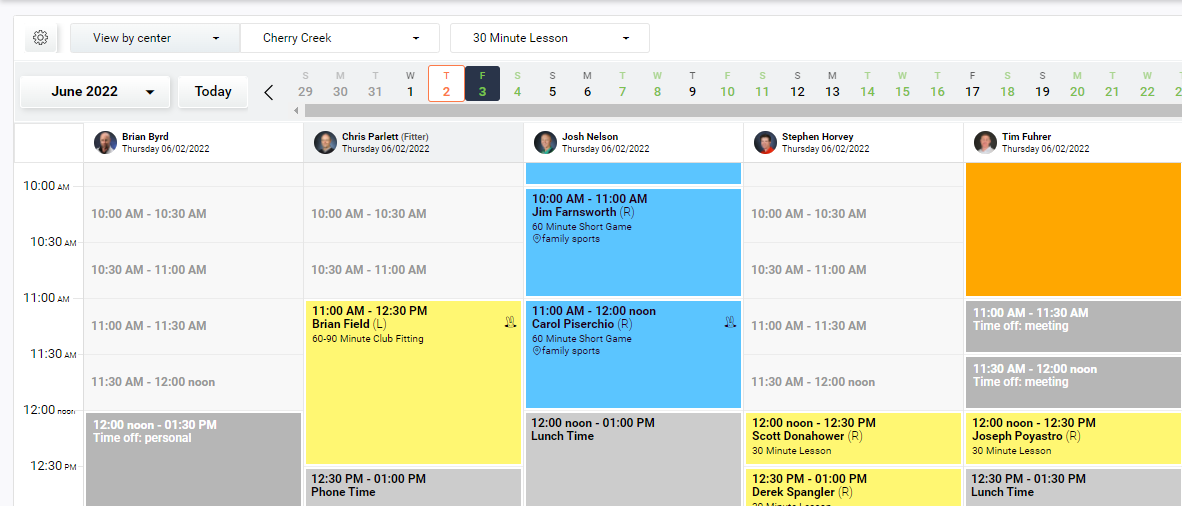Click the date strip horizontal scrollbar
Viewport: 1182px width, 506px height.
click(743, 111)
